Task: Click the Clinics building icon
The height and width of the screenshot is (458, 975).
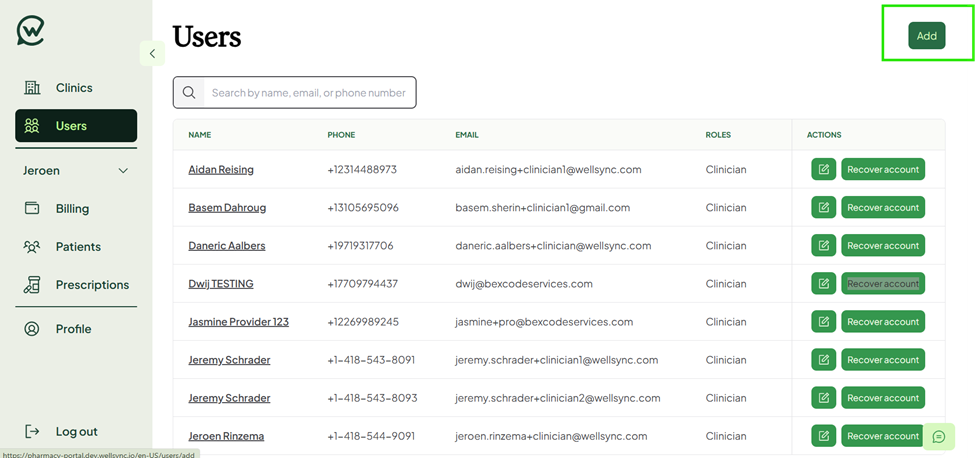Action: 32,88
